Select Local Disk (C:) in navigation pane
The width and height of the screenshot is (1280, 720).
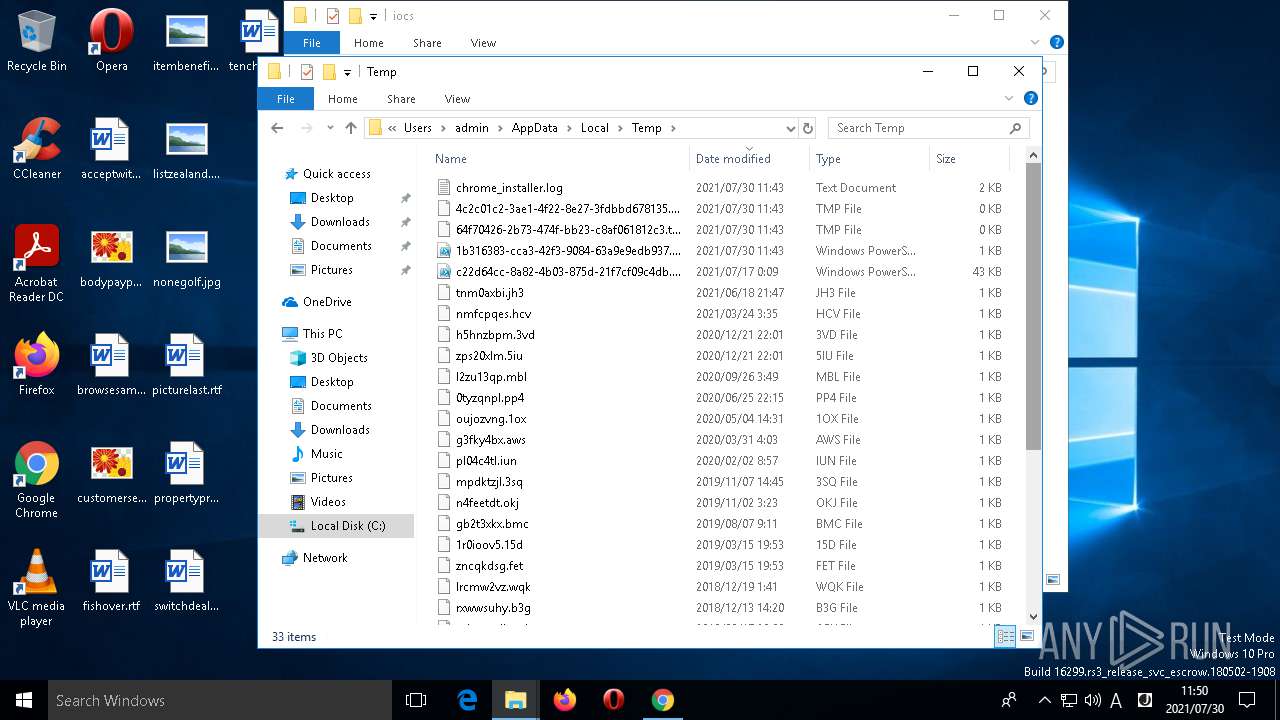pos(336,526)
